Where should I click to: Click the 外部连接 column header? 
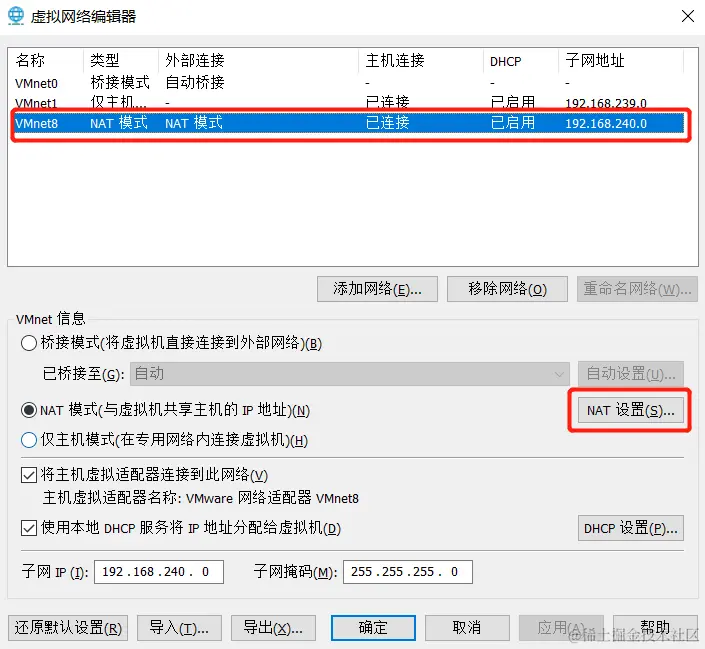tap(259, 60)
